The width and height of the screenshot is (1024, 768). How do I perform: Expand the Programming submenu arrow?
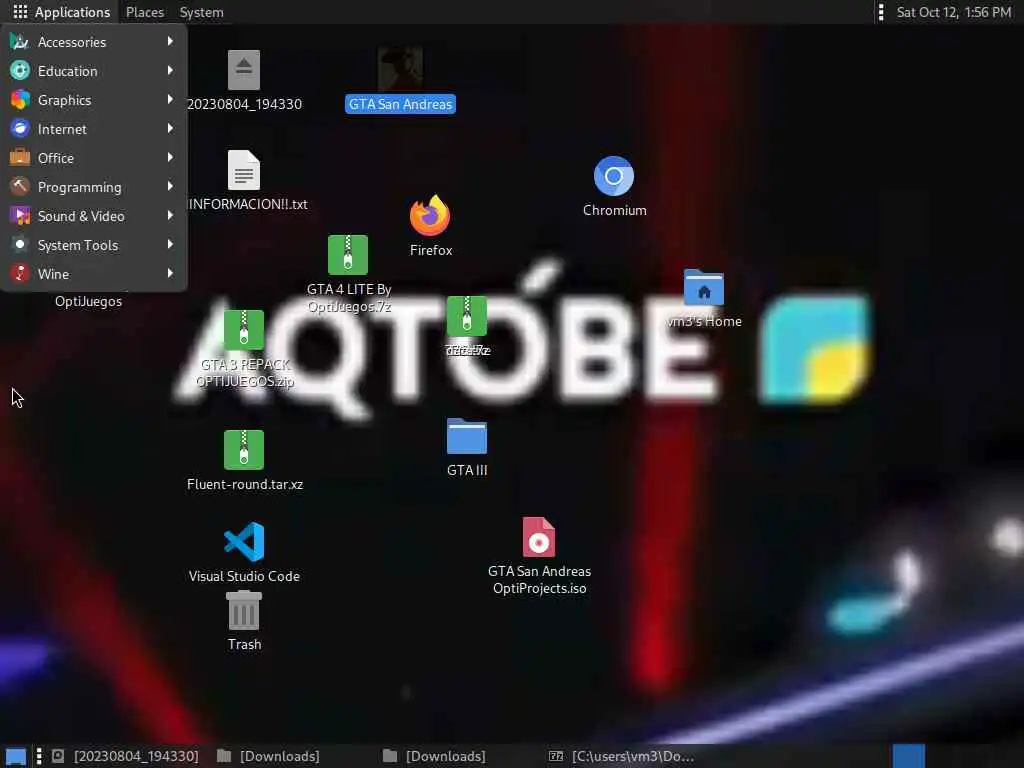coord(170,186)
